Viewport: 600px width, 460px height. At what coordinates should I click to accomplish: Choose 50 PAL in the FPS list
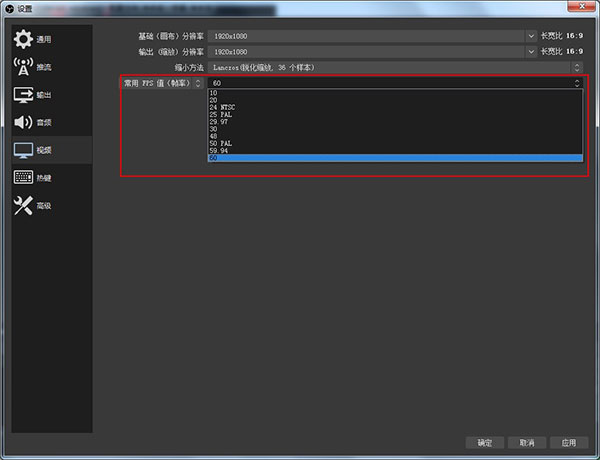click(x=395, y=144)
